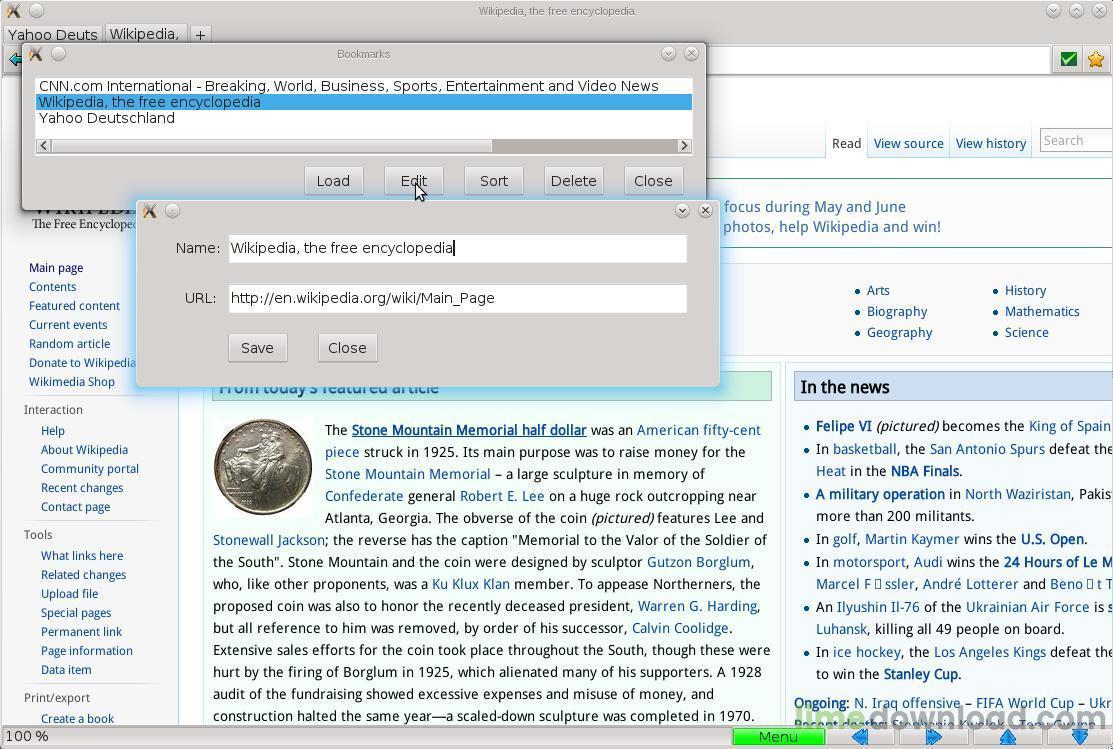The height and width of the screenshot is (749, 1113).
Task: Click into the bookmark URL field
Action: (457, 298)
